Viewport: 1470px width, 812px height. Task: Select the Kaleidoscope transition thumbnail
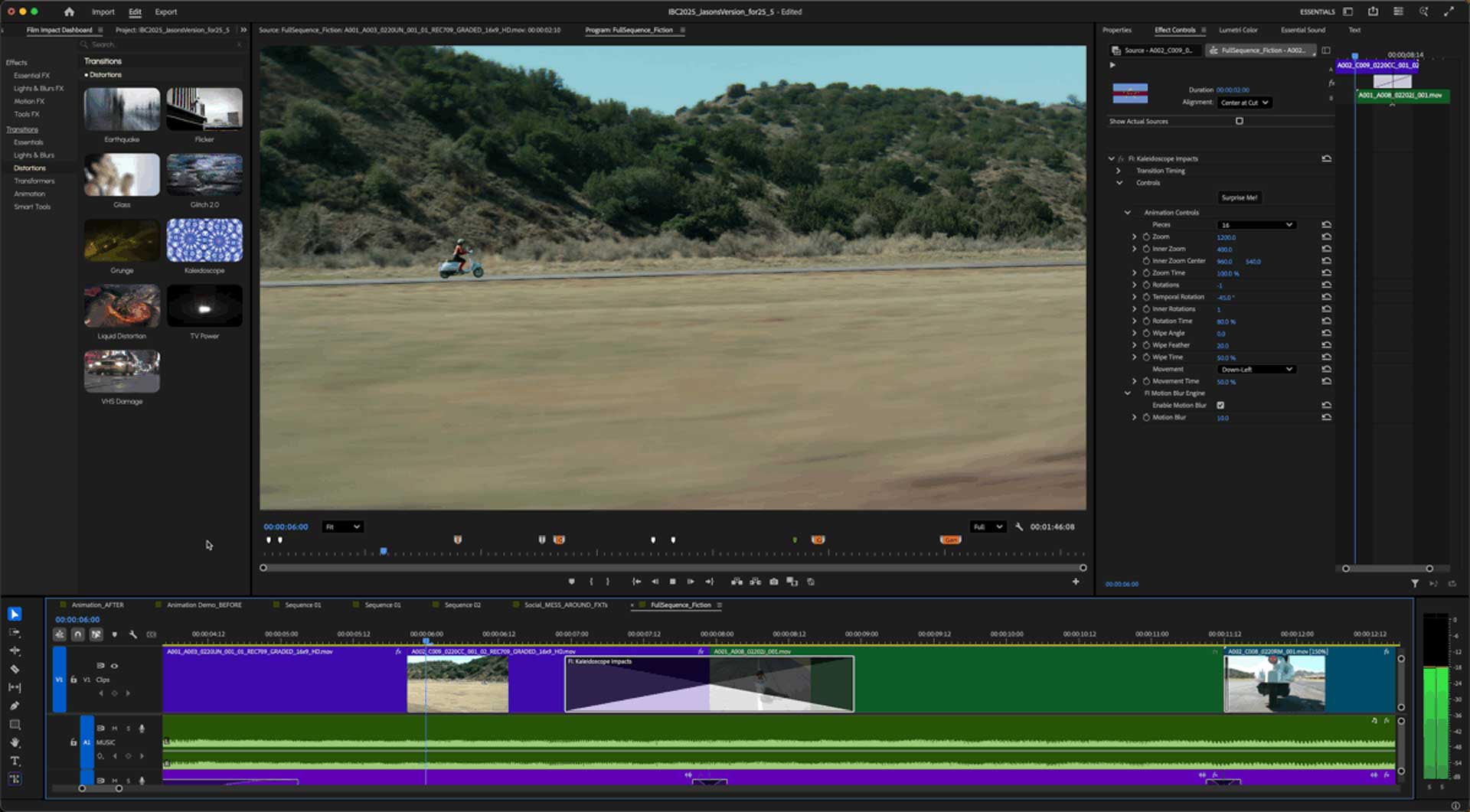(x=204, y=241)
